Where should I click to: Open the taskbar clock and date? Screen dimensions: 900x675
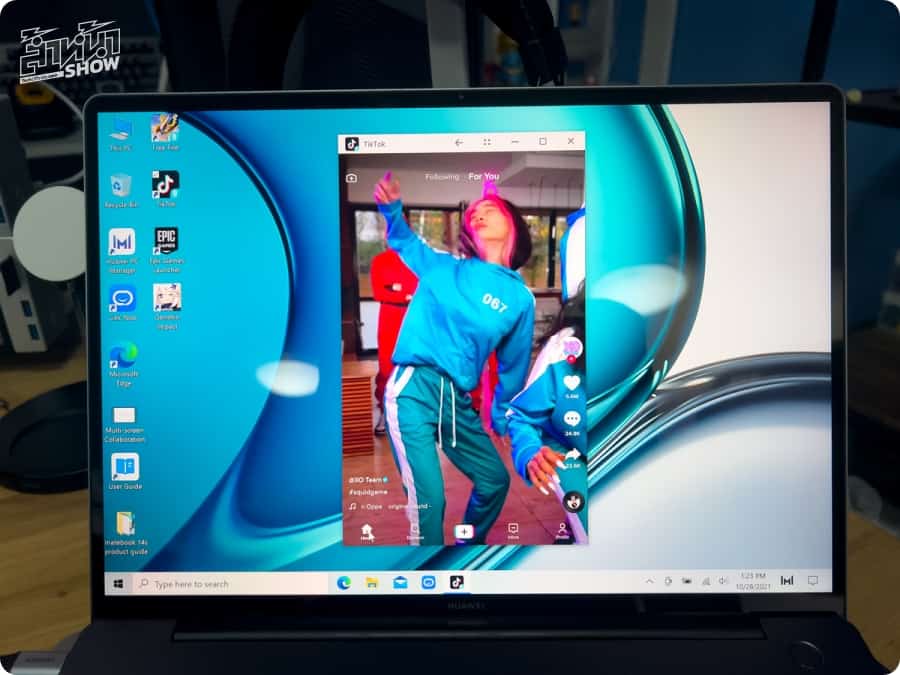[x=752, y=581]
